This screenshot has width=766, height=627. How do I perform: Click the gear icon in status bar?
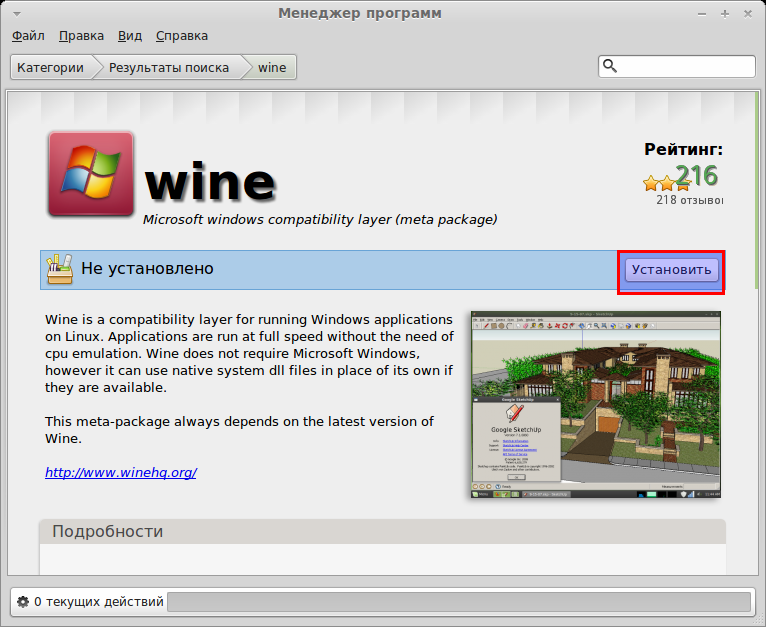click(x=23, y=602)
